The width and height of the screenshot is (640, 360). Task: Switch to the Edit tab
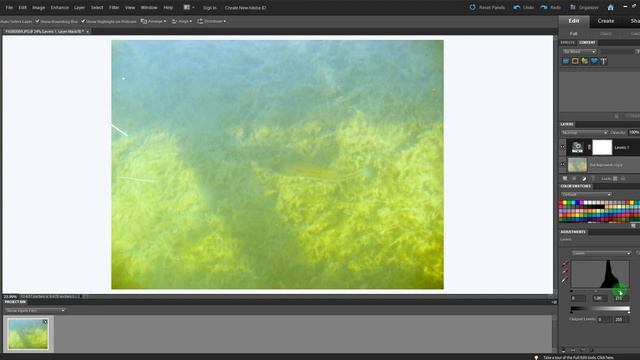[x=573, y=21]
